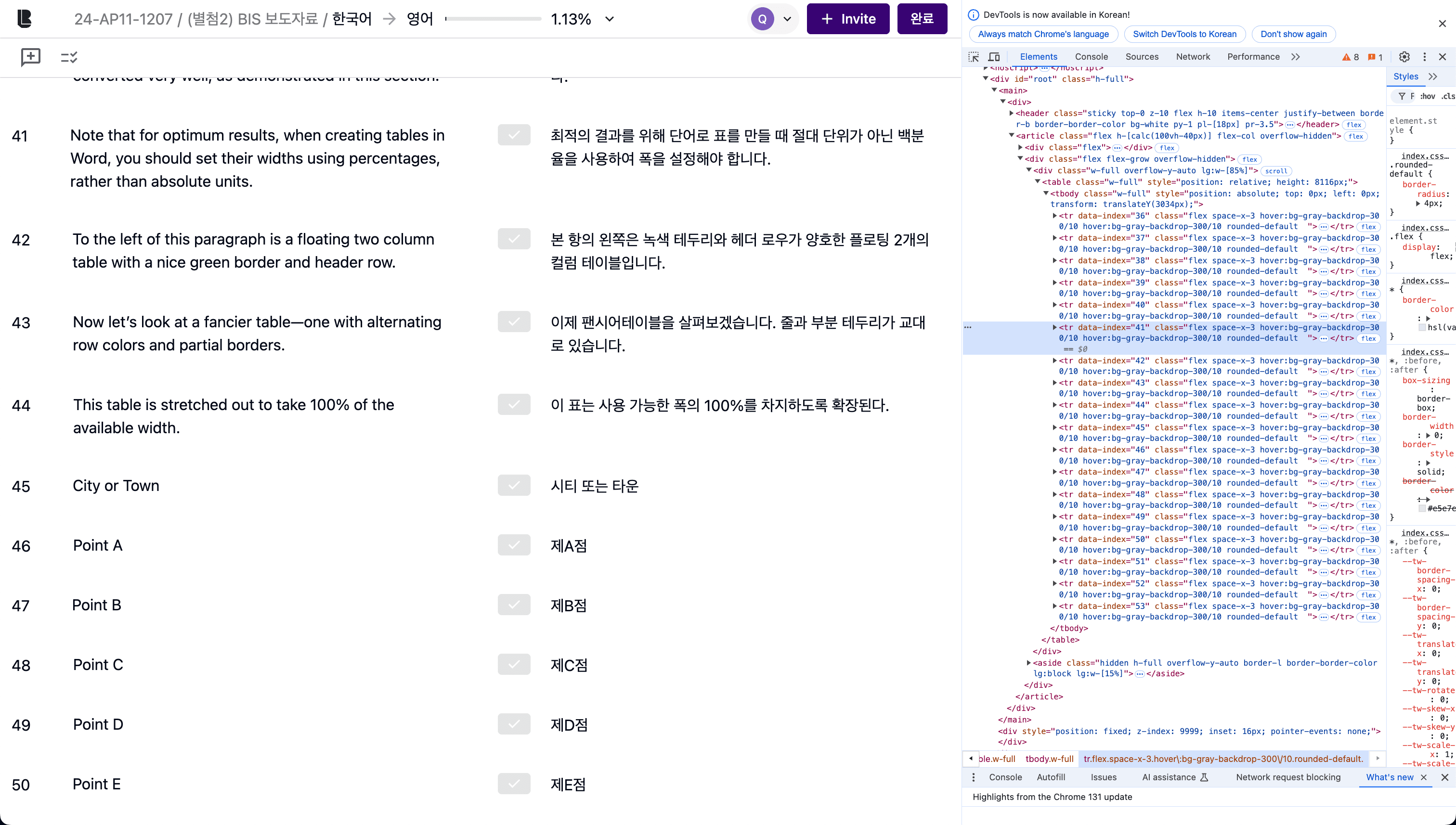Add a comment with the plus-comment icon
The height and width of the screenshot is (825, 1456).
coord(31,57)
